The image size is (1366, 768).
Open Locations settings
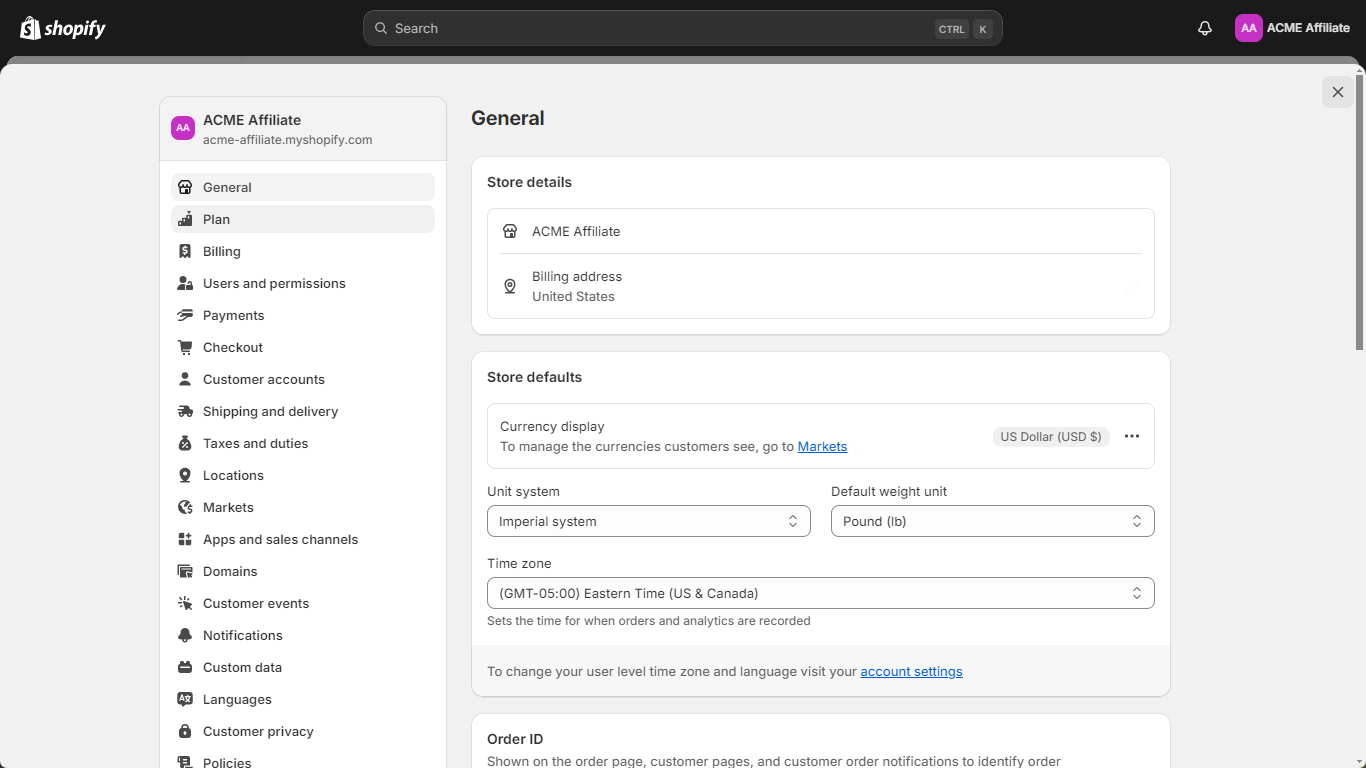(303, 475)
